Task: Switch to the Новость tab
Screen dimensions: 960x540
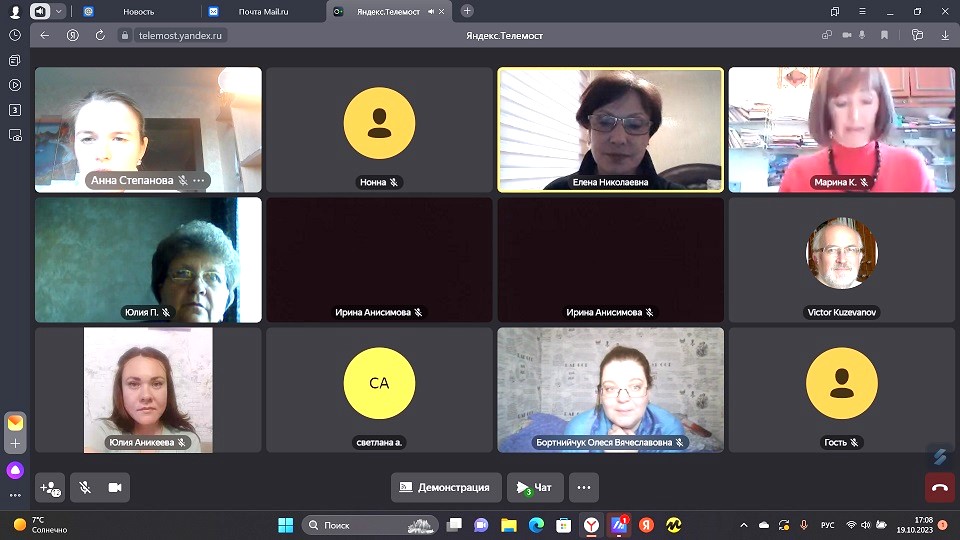Action: 138,11
